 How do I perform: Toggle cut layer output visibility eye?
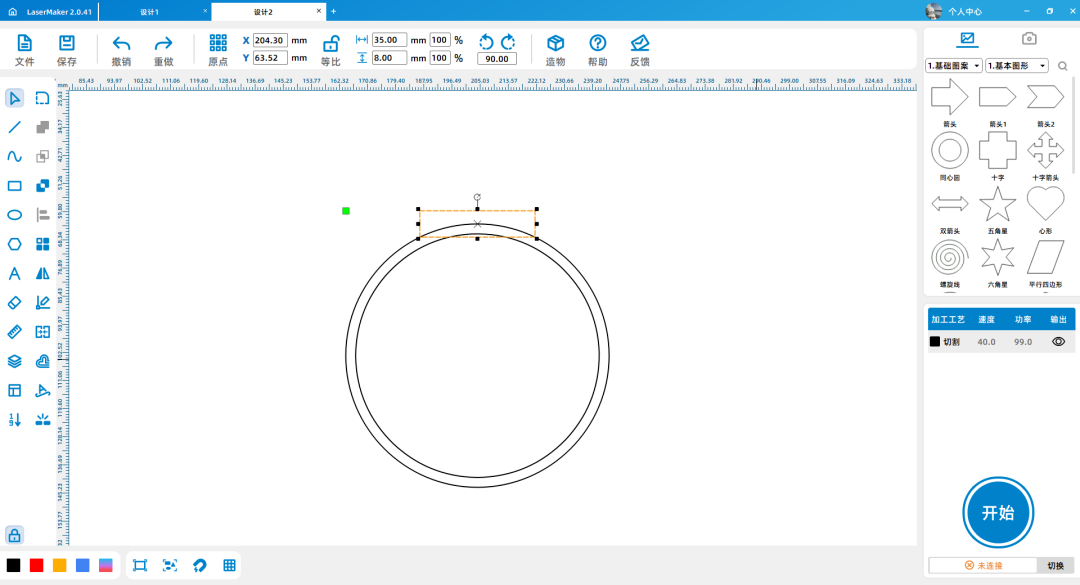click(1058, 341)
